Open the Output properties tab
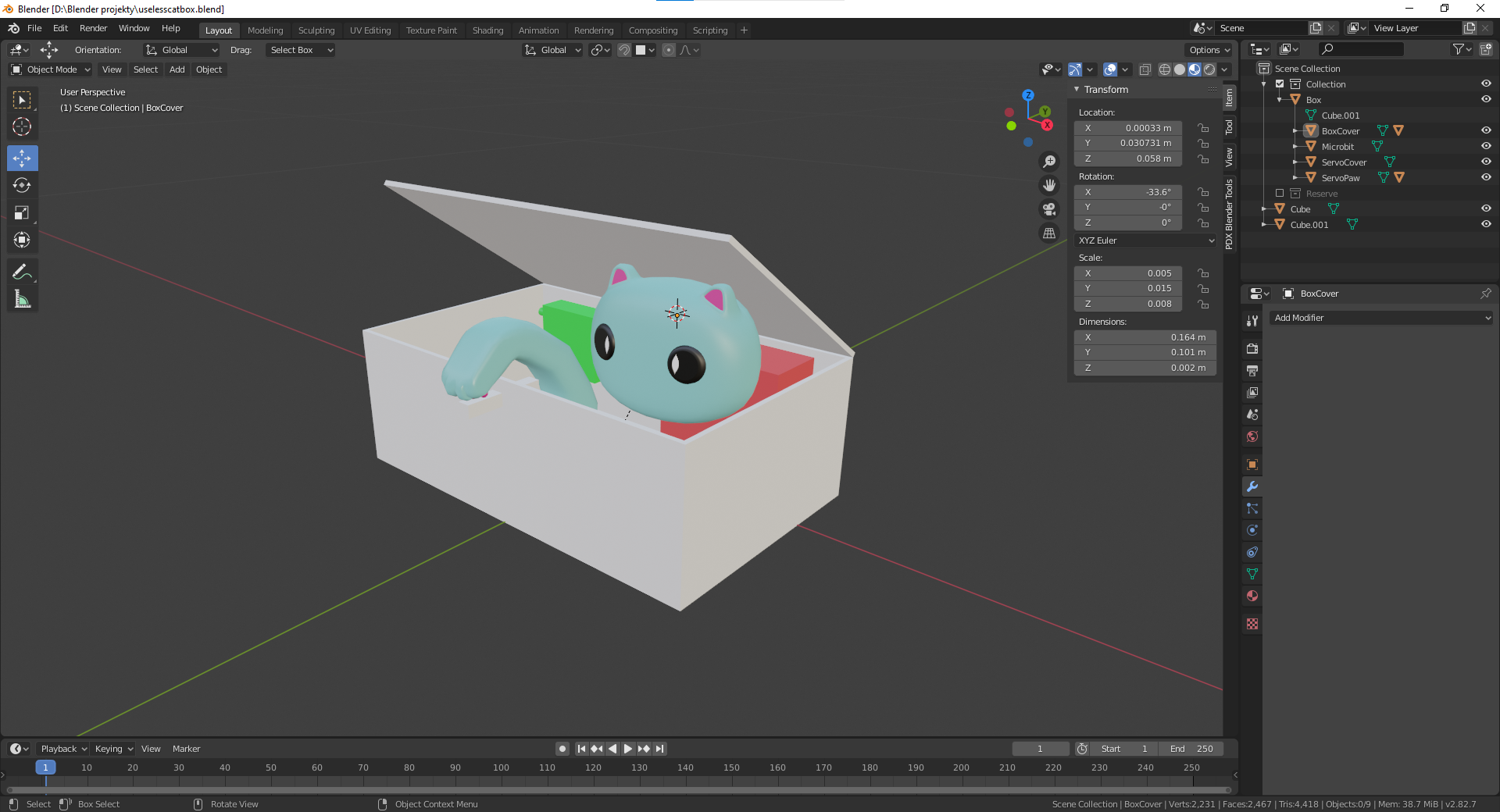The height and width of the screenshot is (812, 1500). click(1252, 370)
